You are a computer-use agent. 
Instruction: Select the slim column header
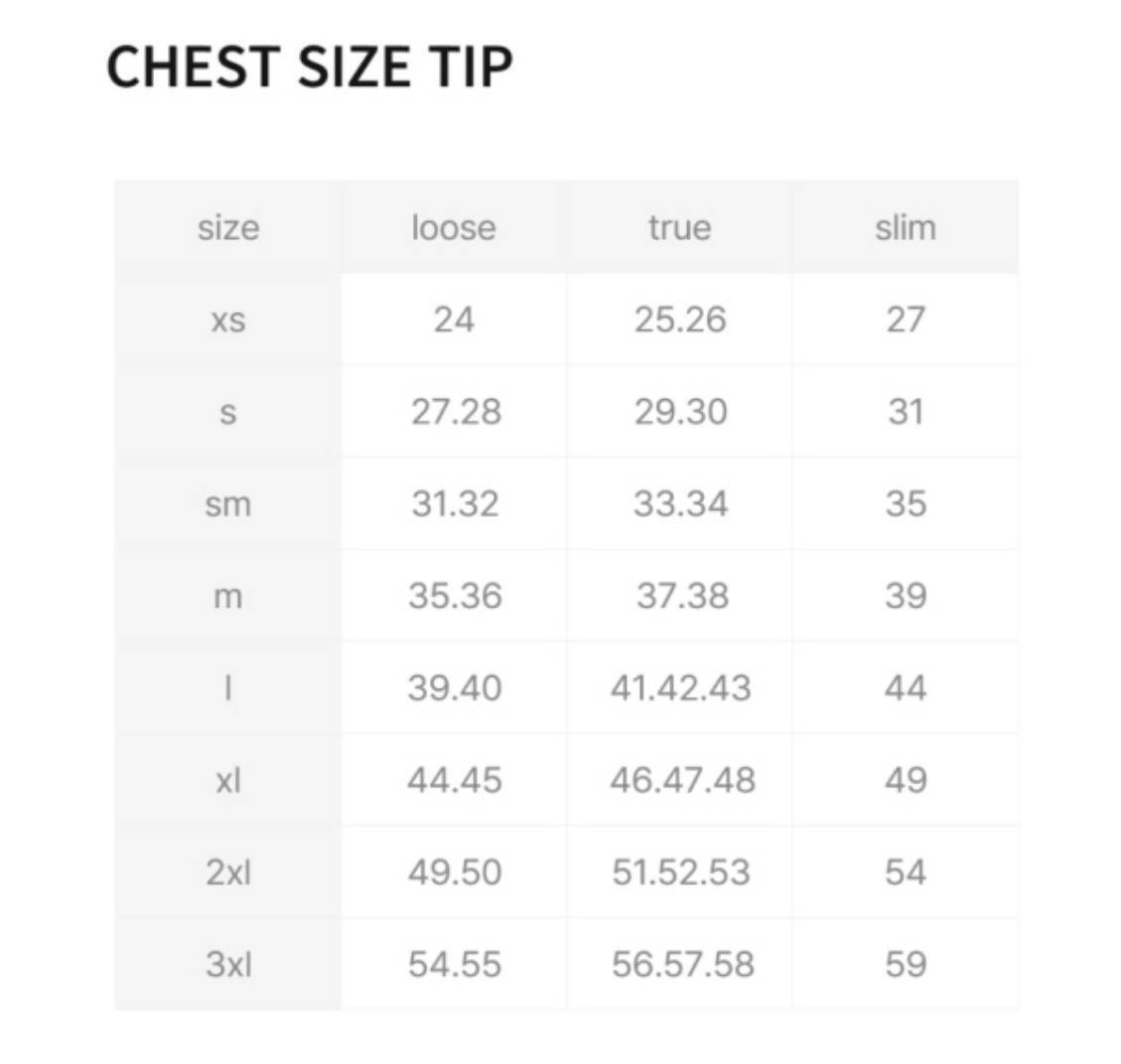(x=906, y=227)
